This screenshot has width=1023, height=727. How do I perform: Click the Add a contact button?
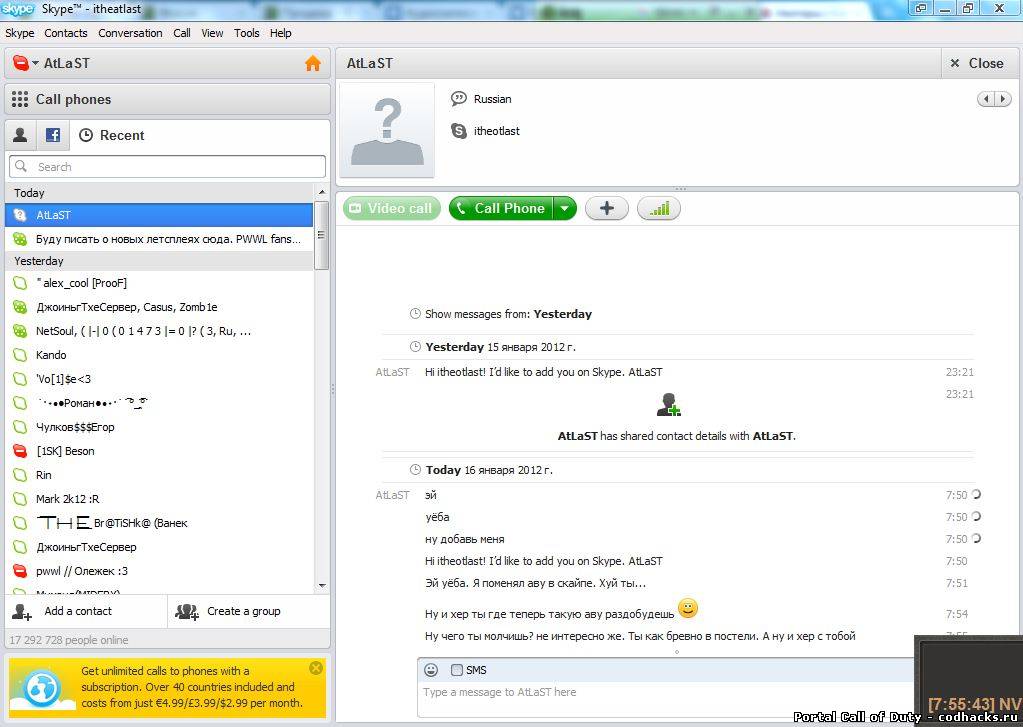(x=86, y=611)
